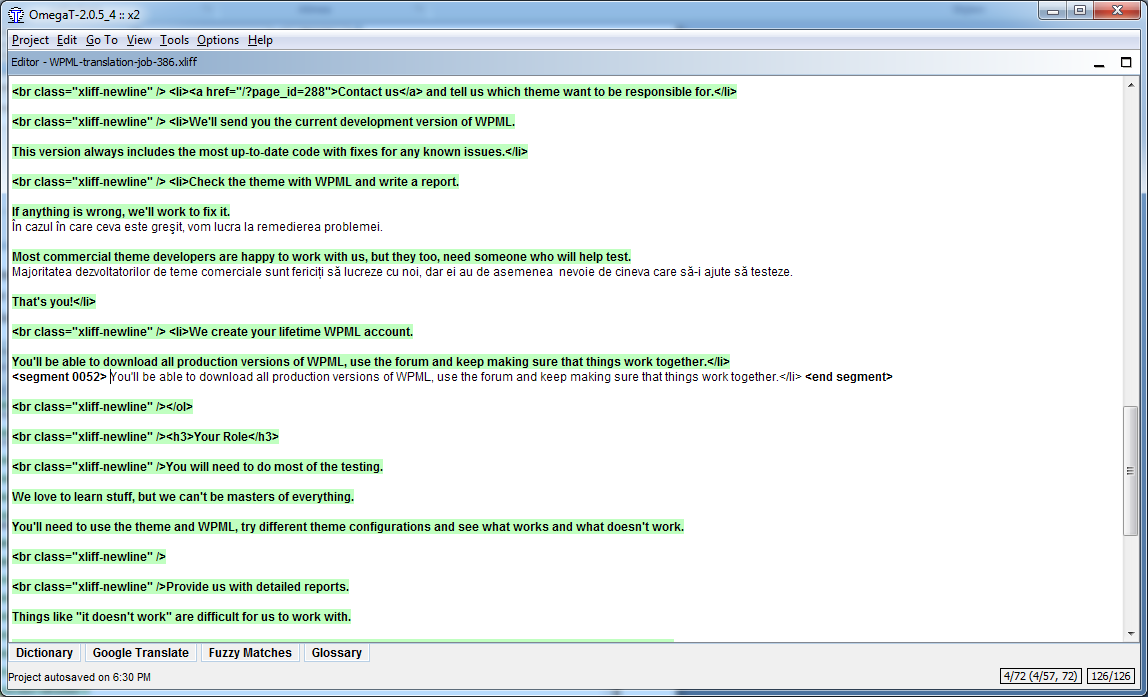Open the Go To menu
The height and width of the screenshot is (697, 1148).
102,40
